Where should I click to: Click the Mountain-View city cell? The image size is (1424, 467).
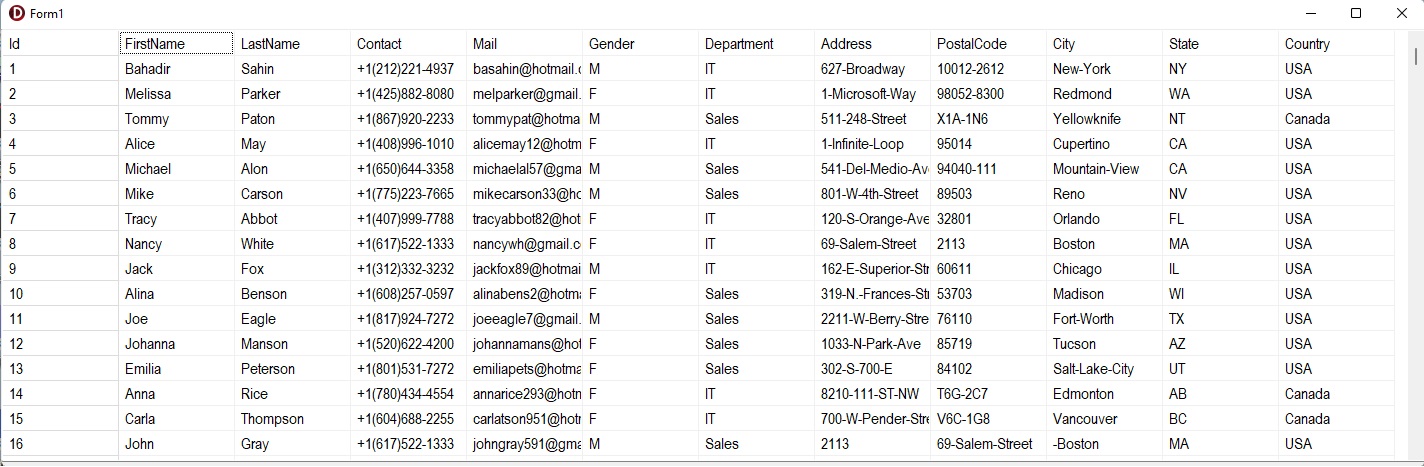pos(1104,169)
